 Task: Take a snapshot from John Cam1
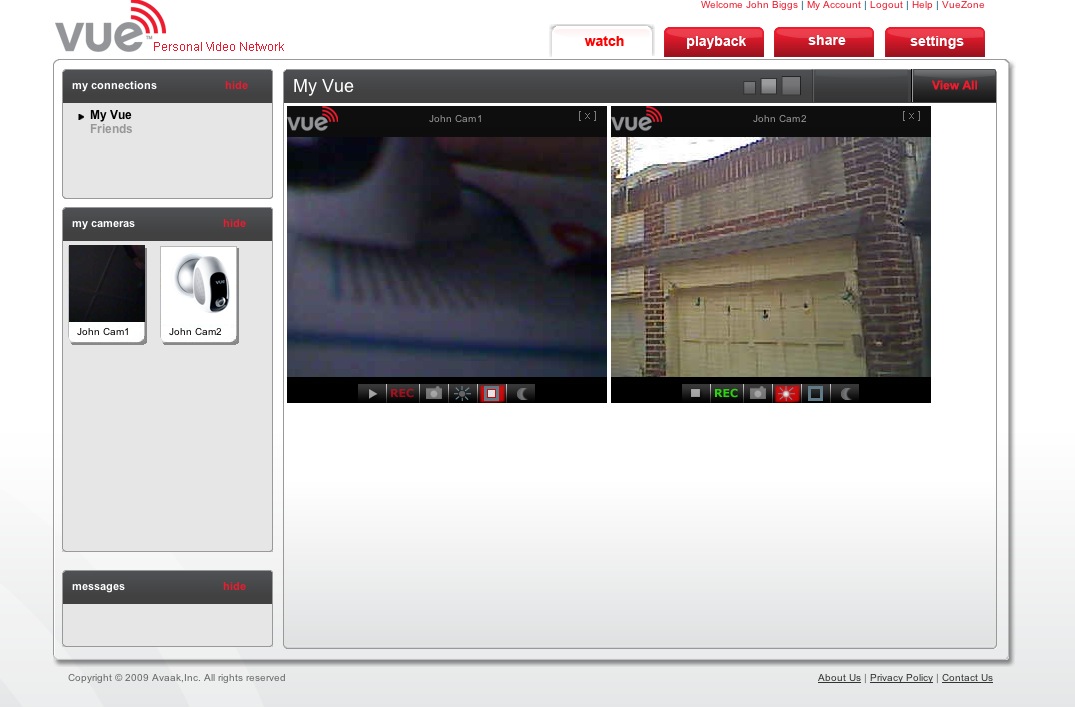[x=433, y=394]
